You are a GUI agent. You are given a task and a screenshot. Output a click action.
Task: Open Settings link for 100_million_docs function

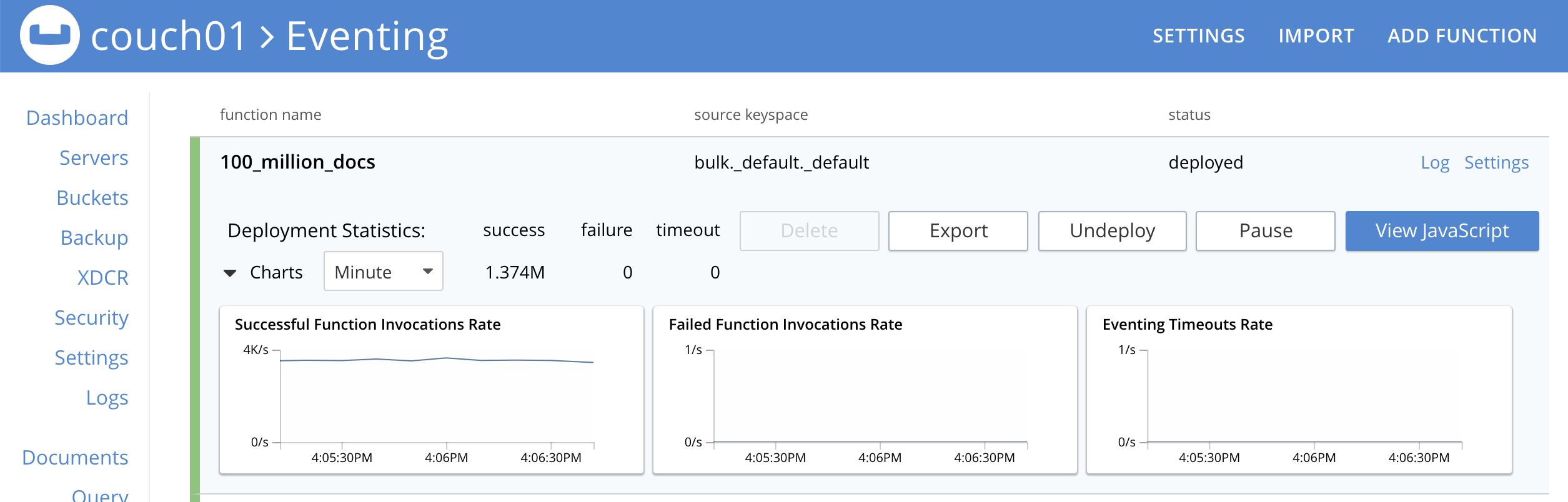pos(1496,162)
